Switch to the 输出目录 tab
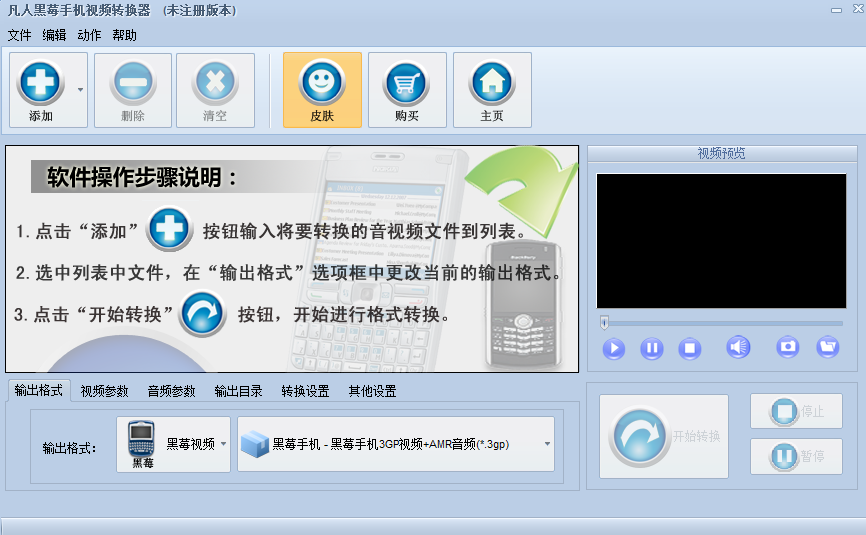 click(x=238, y=391)
